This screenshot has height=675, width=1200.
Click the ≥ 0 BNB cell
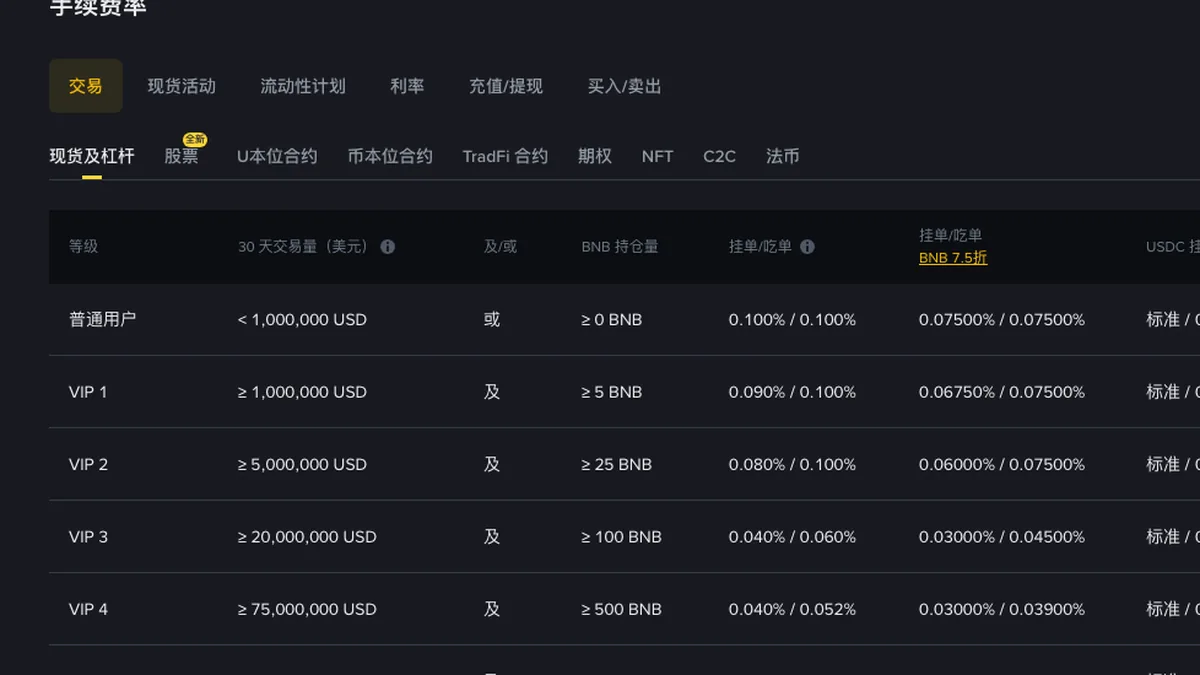point(611,320)
